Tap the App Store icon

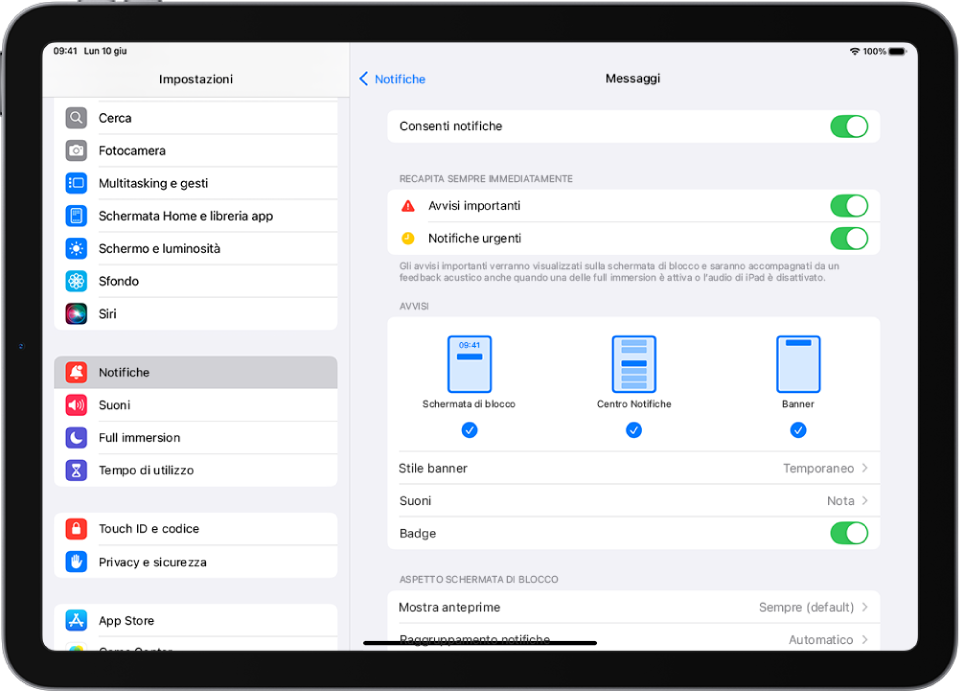coord(76,620)
